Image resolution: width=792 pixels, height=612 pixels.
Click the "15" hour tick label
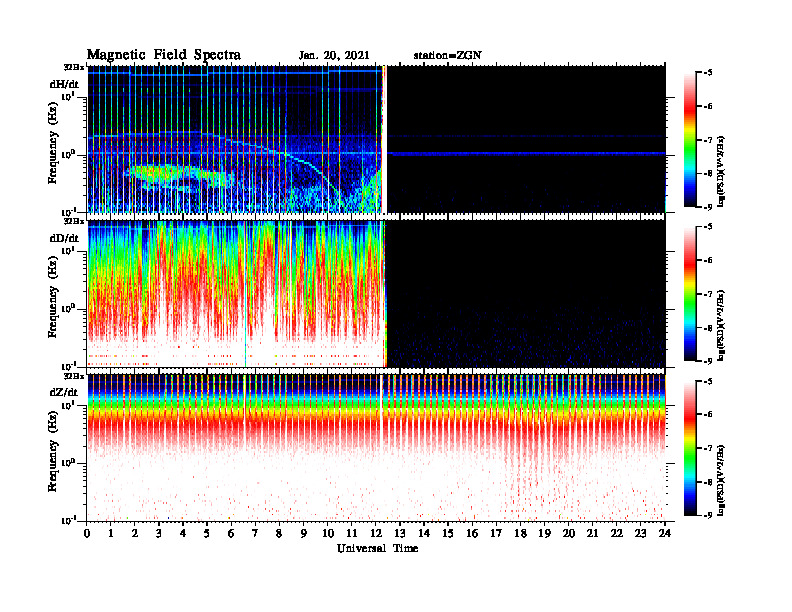coord(448,534)
